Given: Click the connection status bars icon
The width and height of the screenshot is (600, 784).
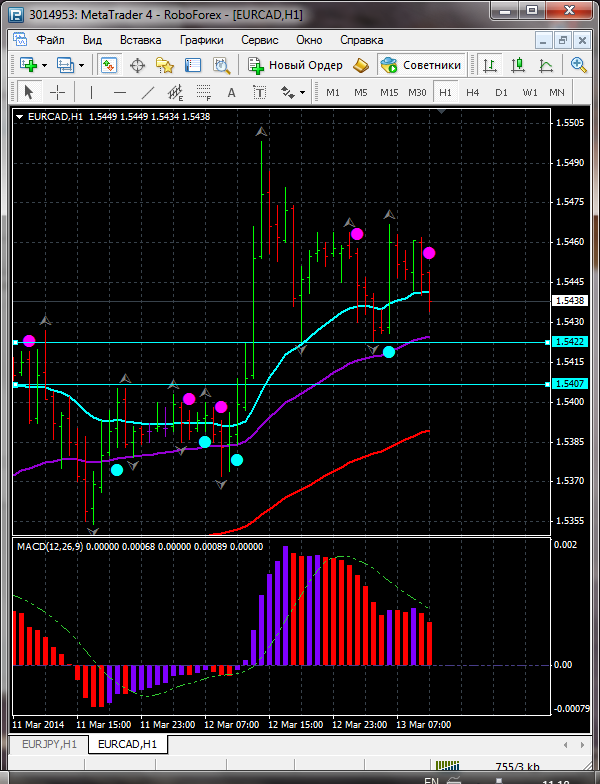Looking at the screenshot, I should pos(447,766).
